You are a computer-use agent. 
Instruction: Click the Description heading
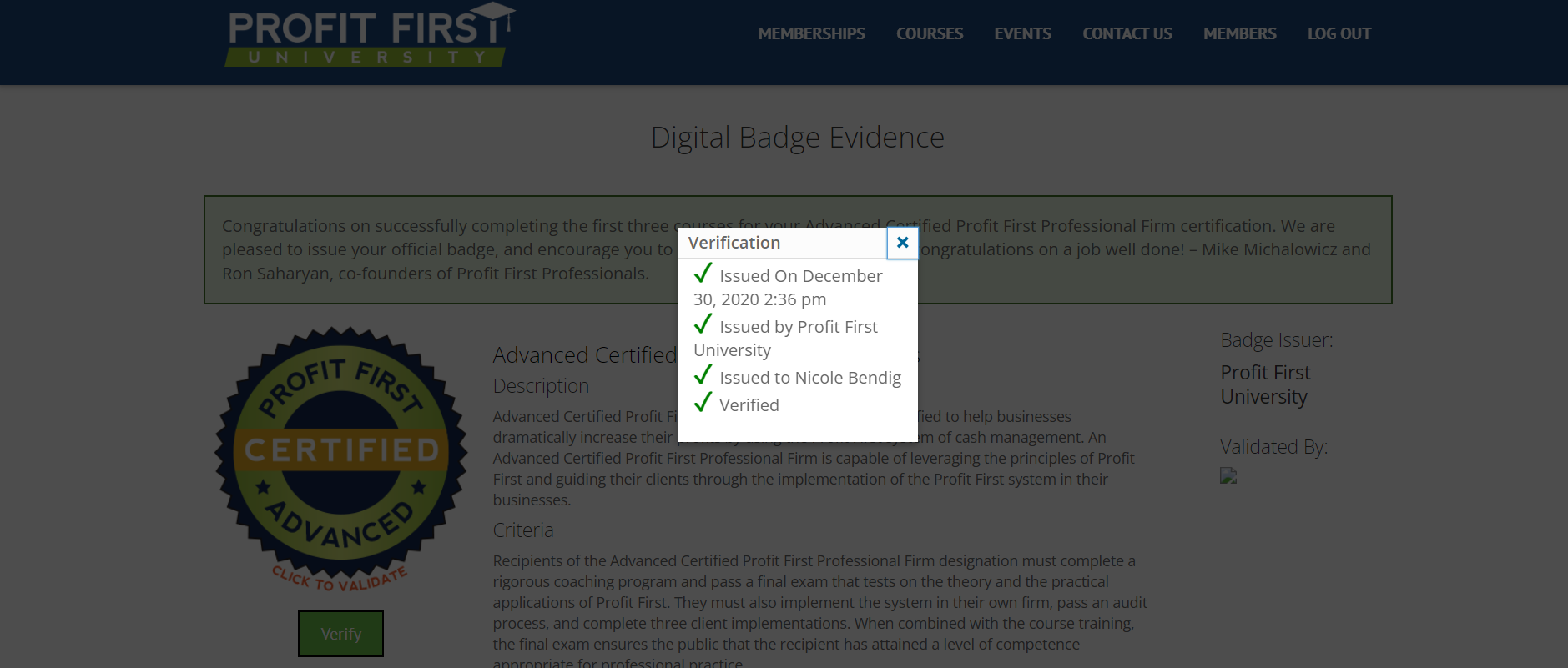coord(541,386)
